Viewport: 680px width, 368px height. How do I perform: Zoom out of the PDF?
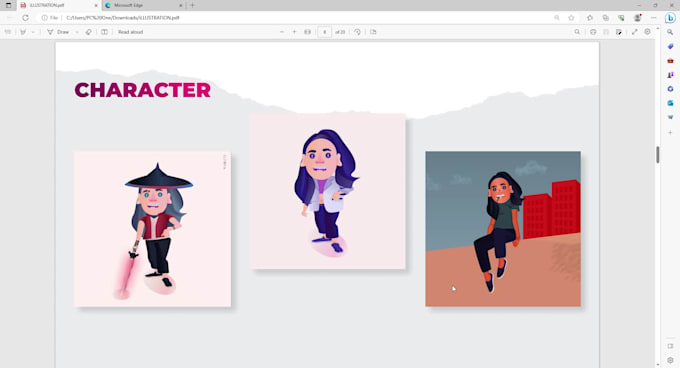(x=282, y=32)
